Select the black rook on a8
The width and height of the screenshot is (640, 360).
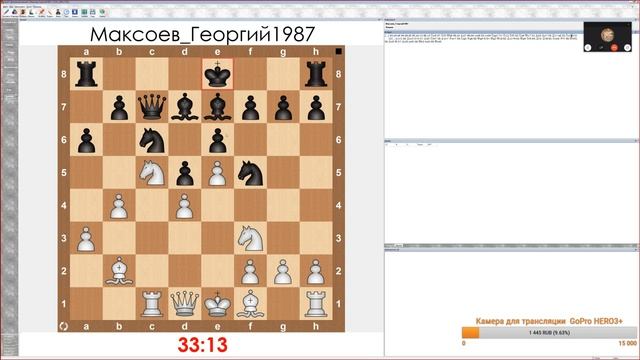coord(86,74)
